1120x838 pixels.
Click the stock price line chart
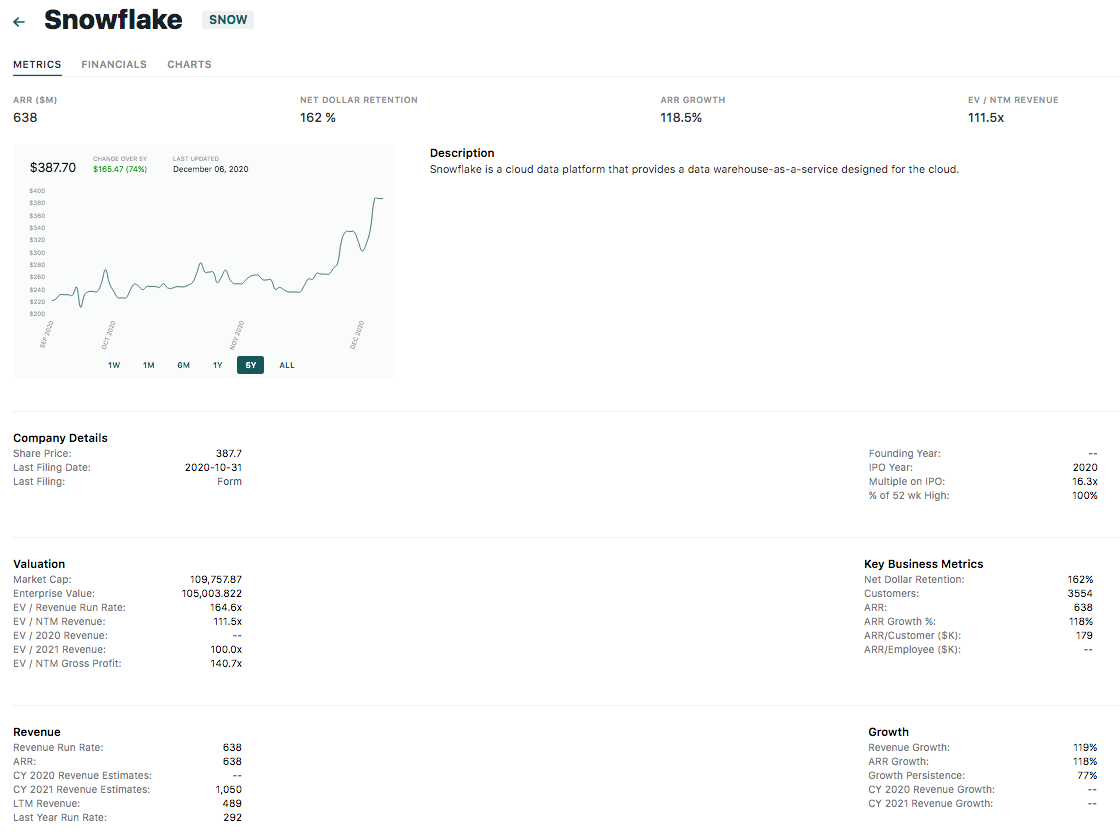pyautogui.click(x=217, y=254)
